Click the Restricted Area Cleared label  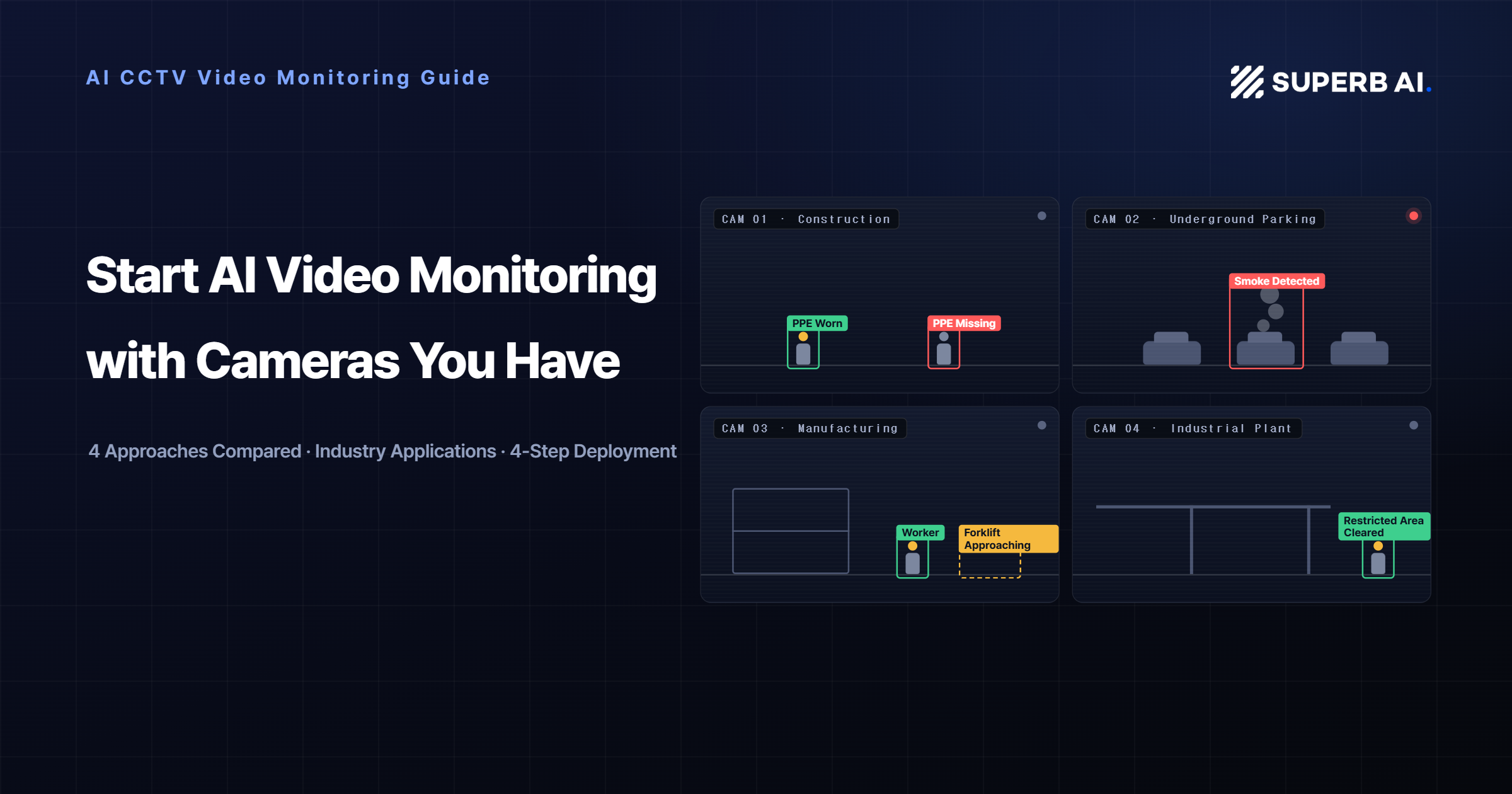coord(1384,526)
